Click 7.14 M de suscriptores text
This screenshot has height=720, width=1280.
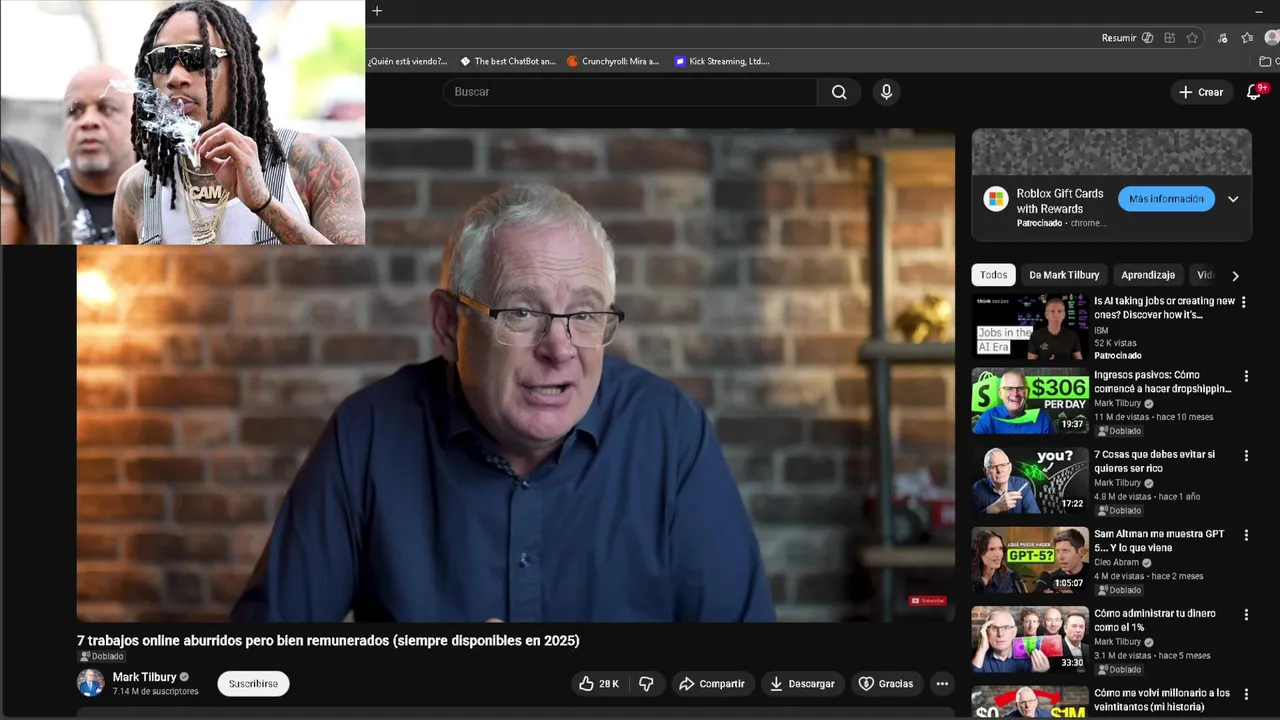(155, 692)
